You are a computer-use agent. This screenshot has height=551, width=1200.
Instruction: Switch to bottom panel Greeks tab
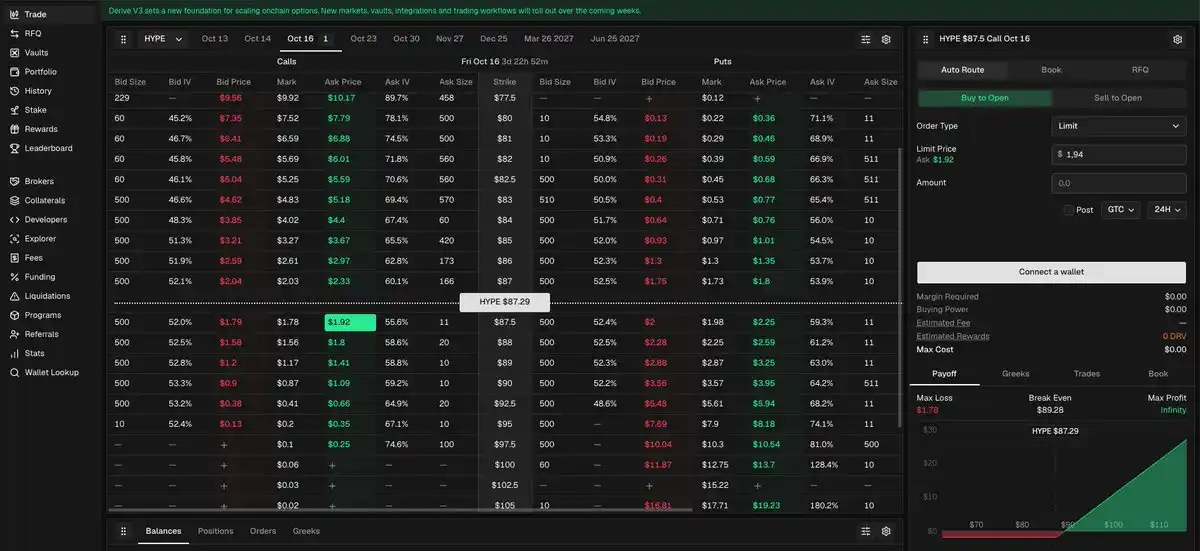(x=306, y=531)
